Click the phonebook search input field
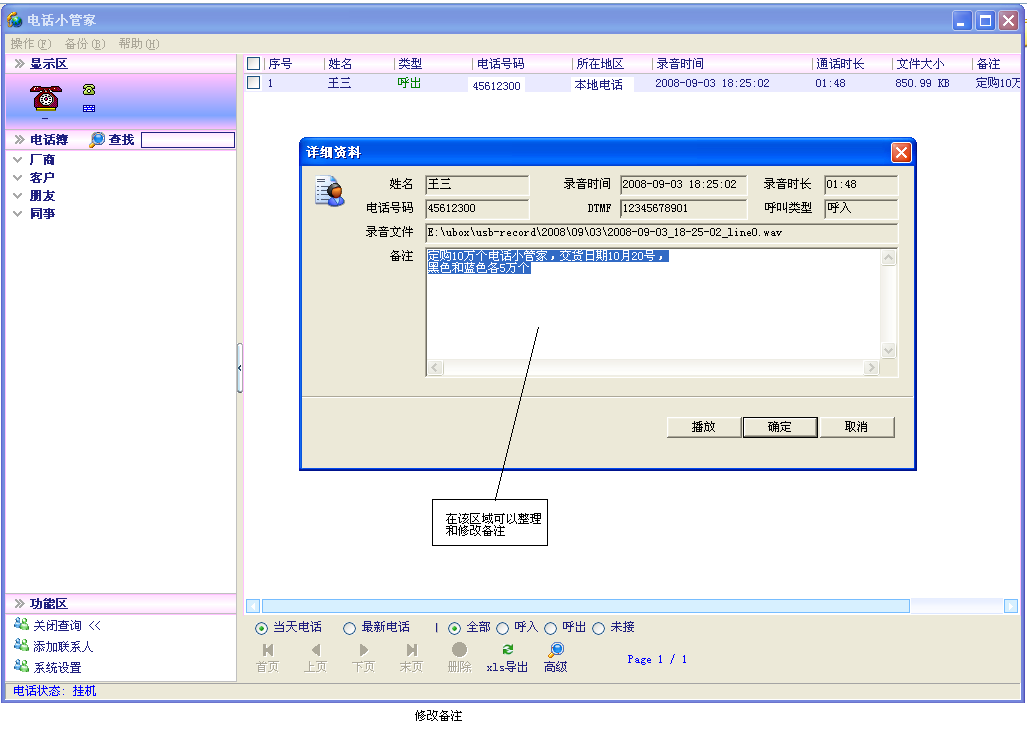 point(188,140)
